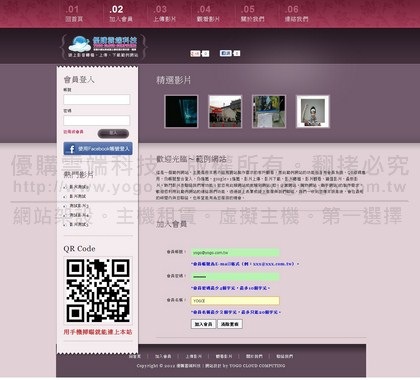Open the .06 連結我們 menu item
The image size is (420, 380).
click(x=296, y=14)
